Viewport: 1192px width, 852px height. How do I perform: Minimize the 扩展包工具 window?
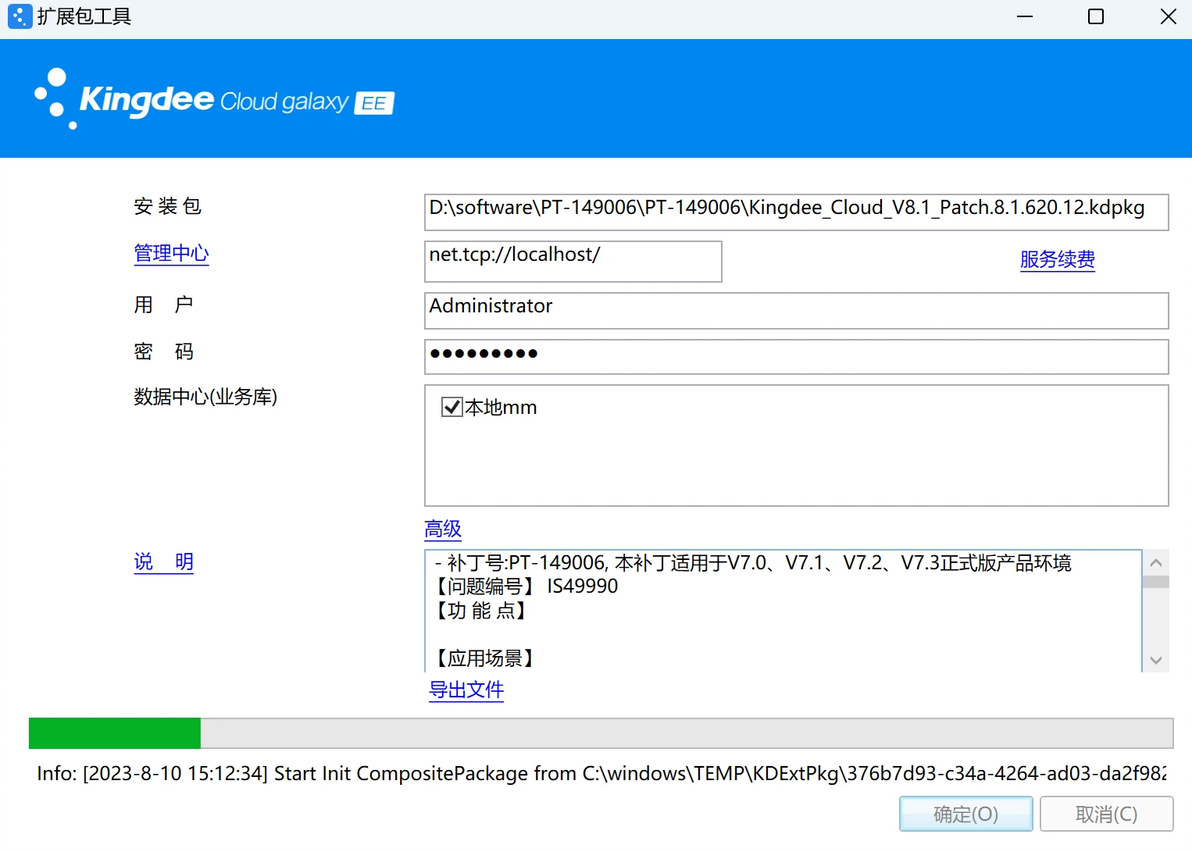pos(1025,16)
